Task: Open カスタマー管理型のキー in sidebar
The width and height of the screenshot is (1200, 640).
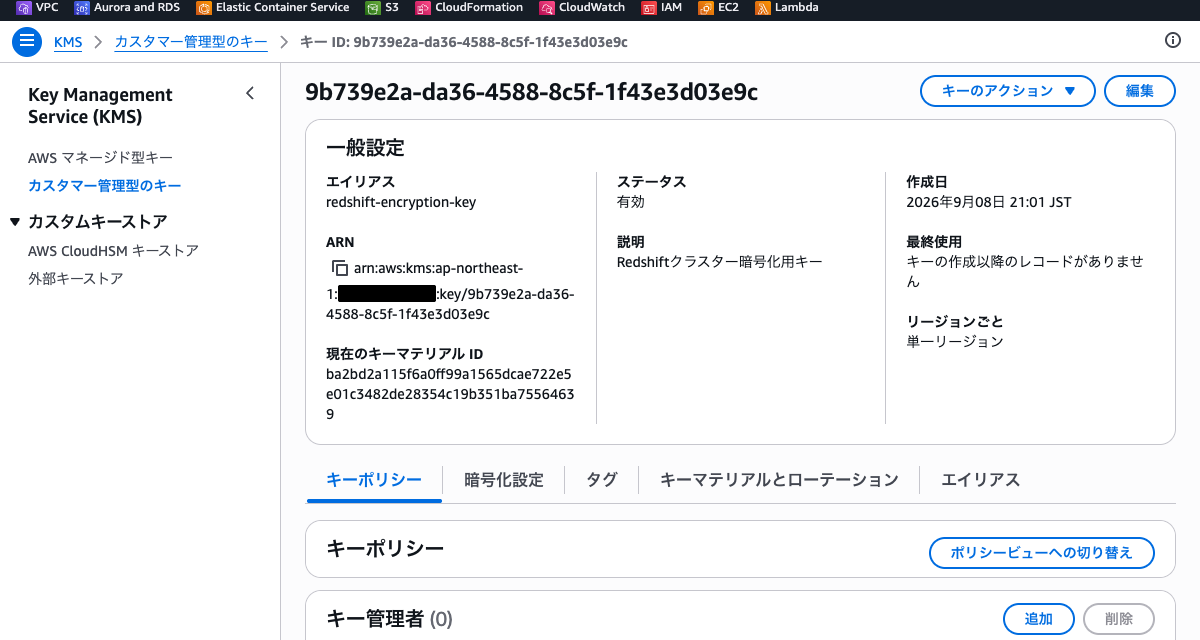Action: tap(105, 186)
